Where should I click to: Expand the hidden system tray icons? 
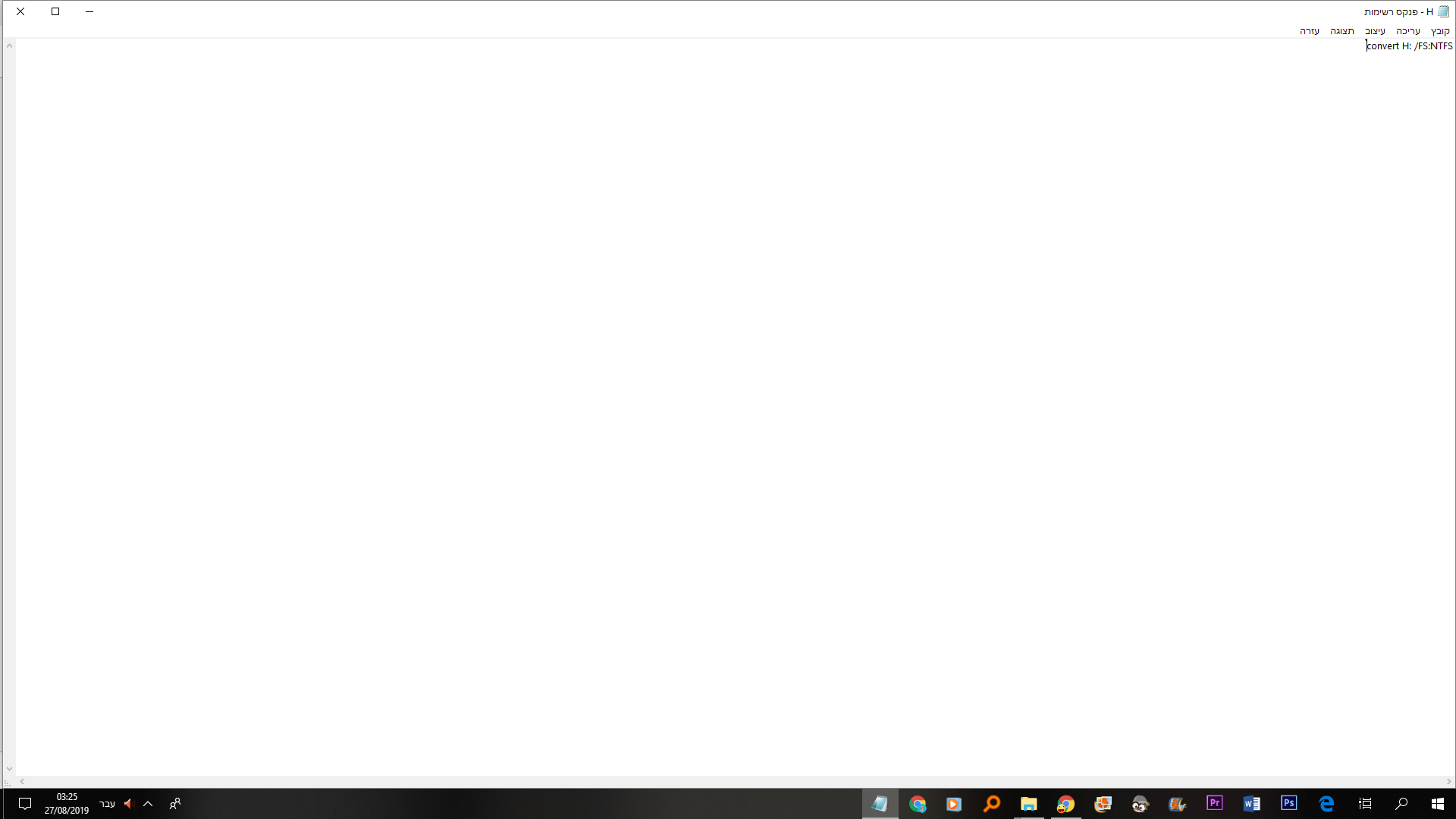coord(148,803)
